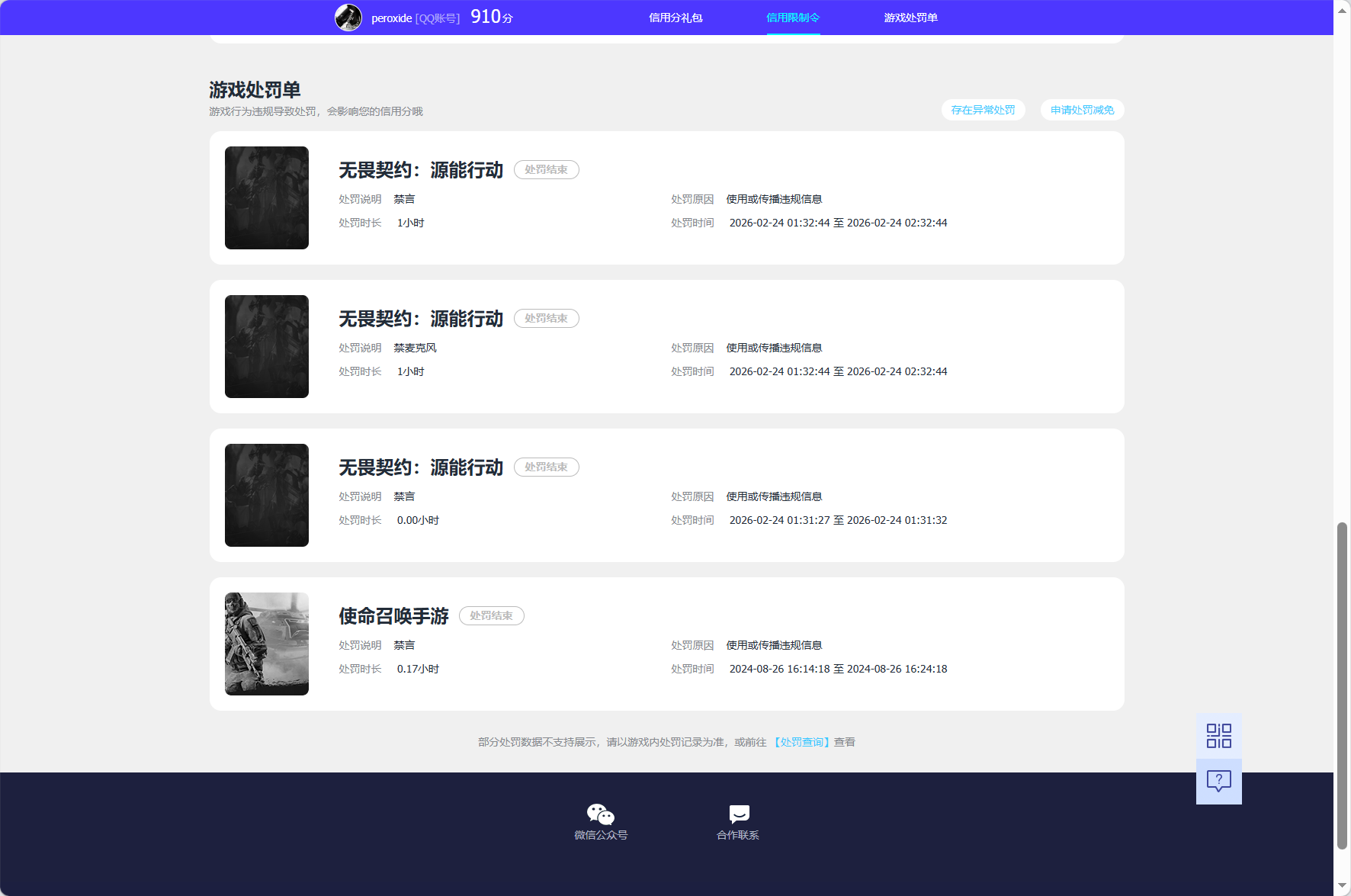Image resolution: width=1351 pixels, height=896 pixels.
Task: Click the 合作联系 chat icon
Action: [739, 814]
